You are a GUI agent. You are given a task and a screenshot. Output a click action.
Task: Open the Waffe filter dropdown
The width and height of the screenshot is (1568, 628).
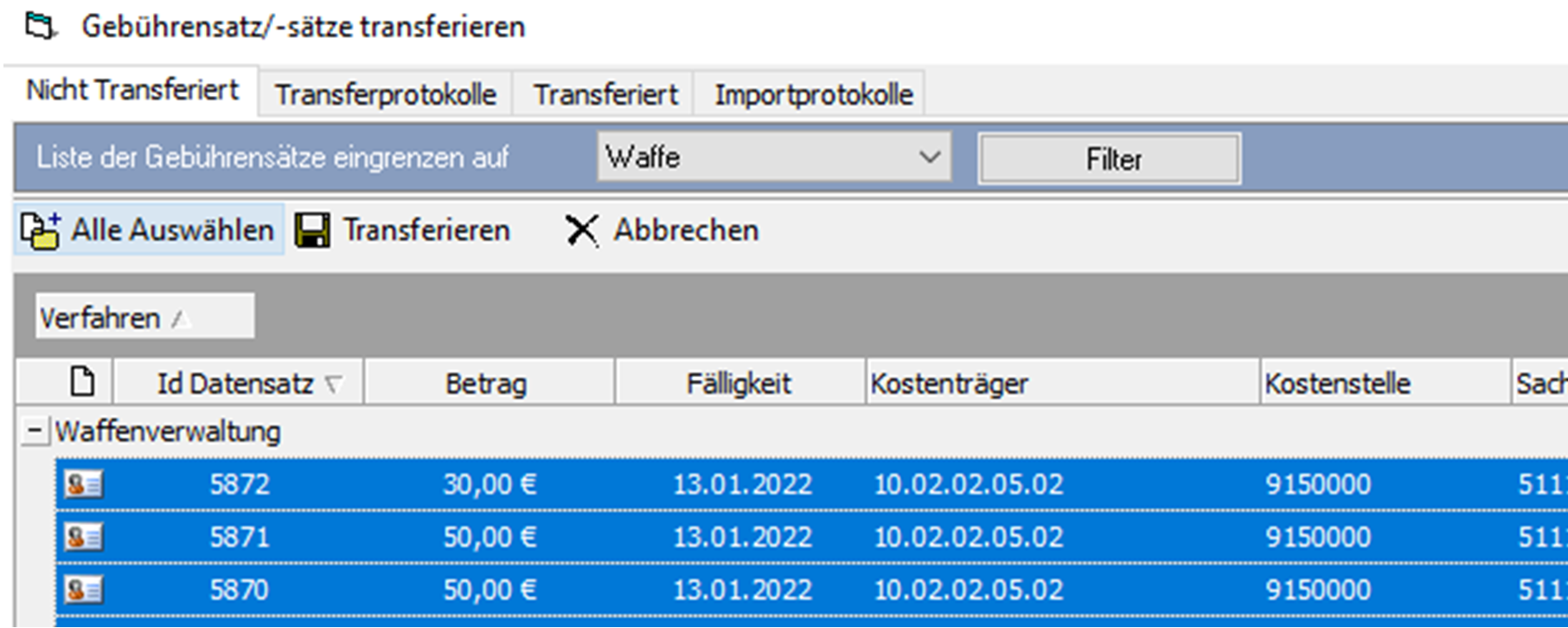point(929,157)
